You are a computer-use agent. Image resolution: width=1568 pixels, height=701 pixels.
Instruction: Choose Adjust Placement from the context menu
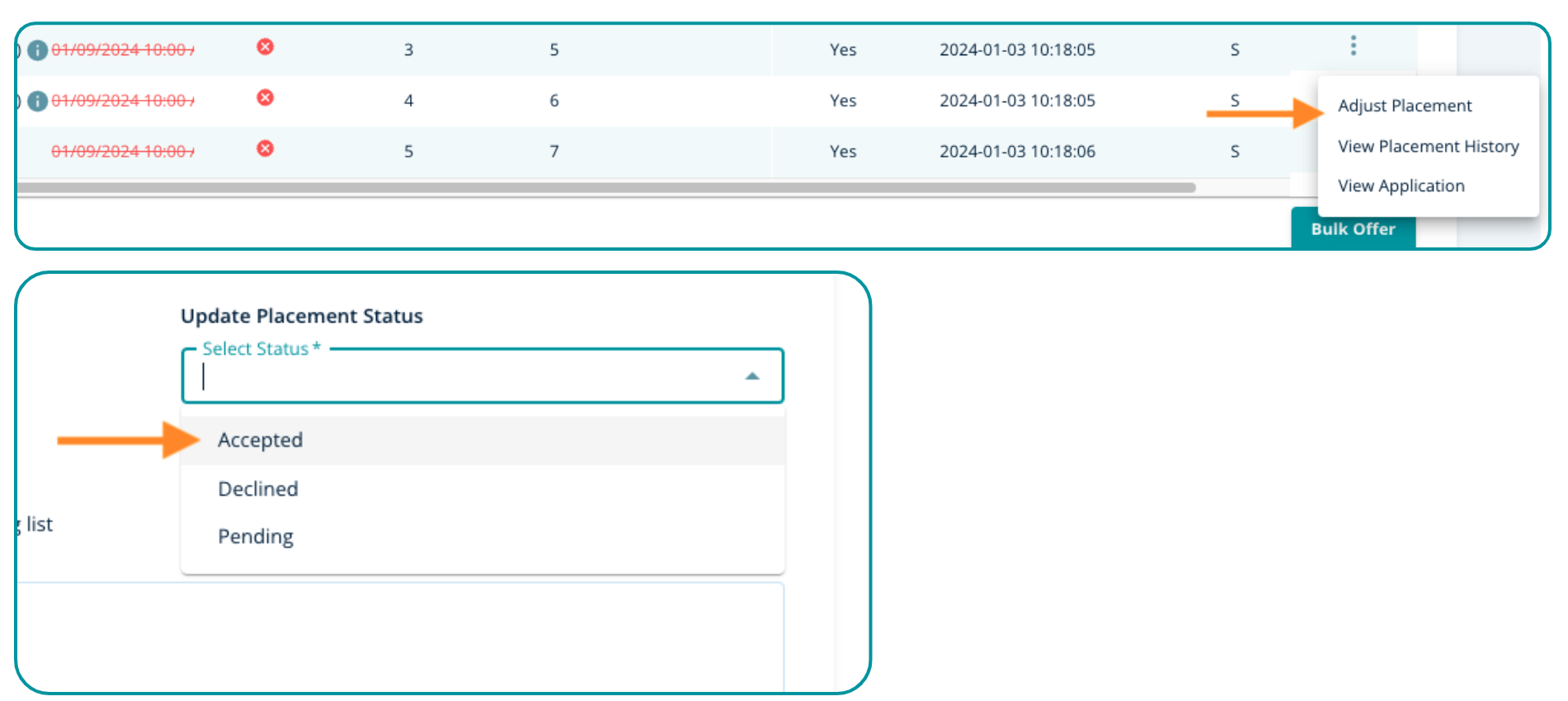1404,106
